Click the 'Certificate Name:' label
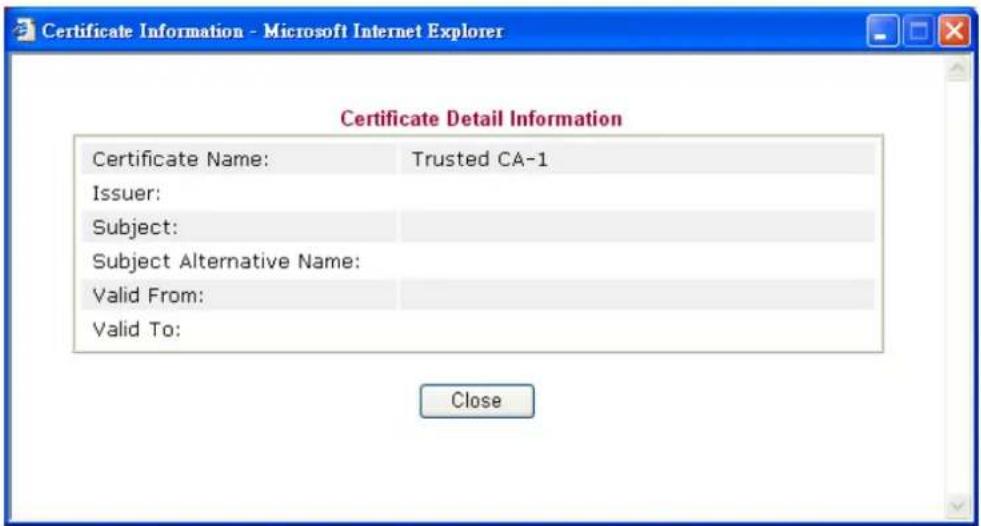981x526 pixels. 180,159
